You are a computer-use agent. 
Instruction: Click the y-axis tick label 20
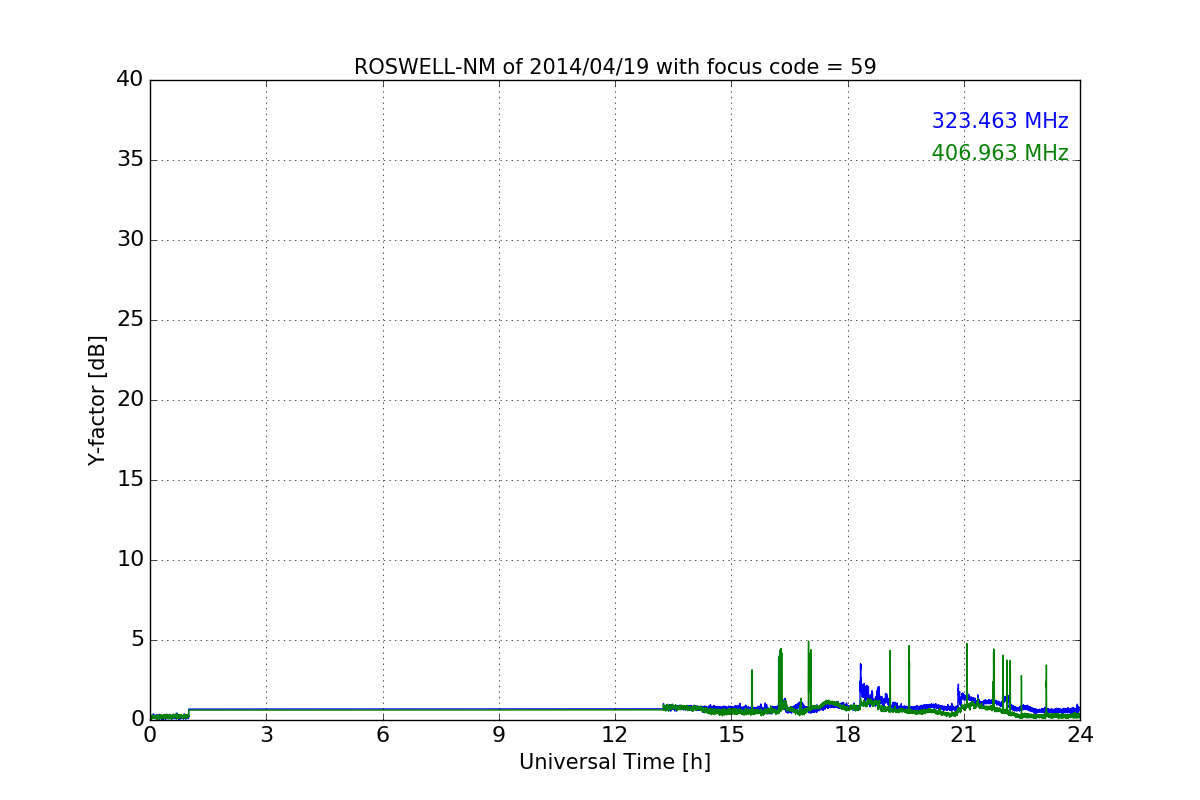(x=130, y=400)
